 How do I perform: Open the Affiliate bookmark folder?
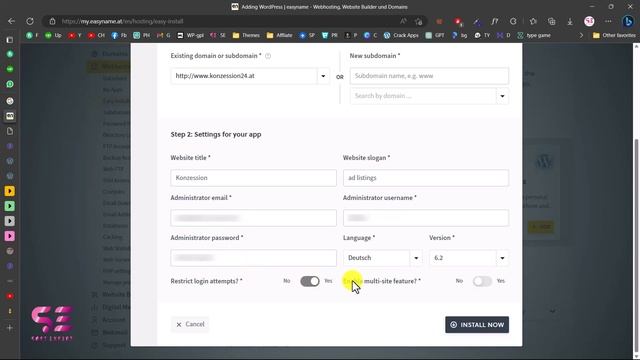[x=280, y=36]
